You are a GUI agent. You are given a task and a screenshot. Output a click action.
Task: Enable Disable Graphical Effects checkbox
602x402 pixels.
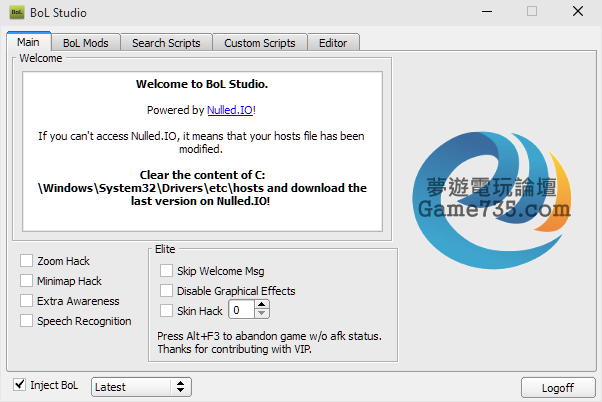(166, 291)
